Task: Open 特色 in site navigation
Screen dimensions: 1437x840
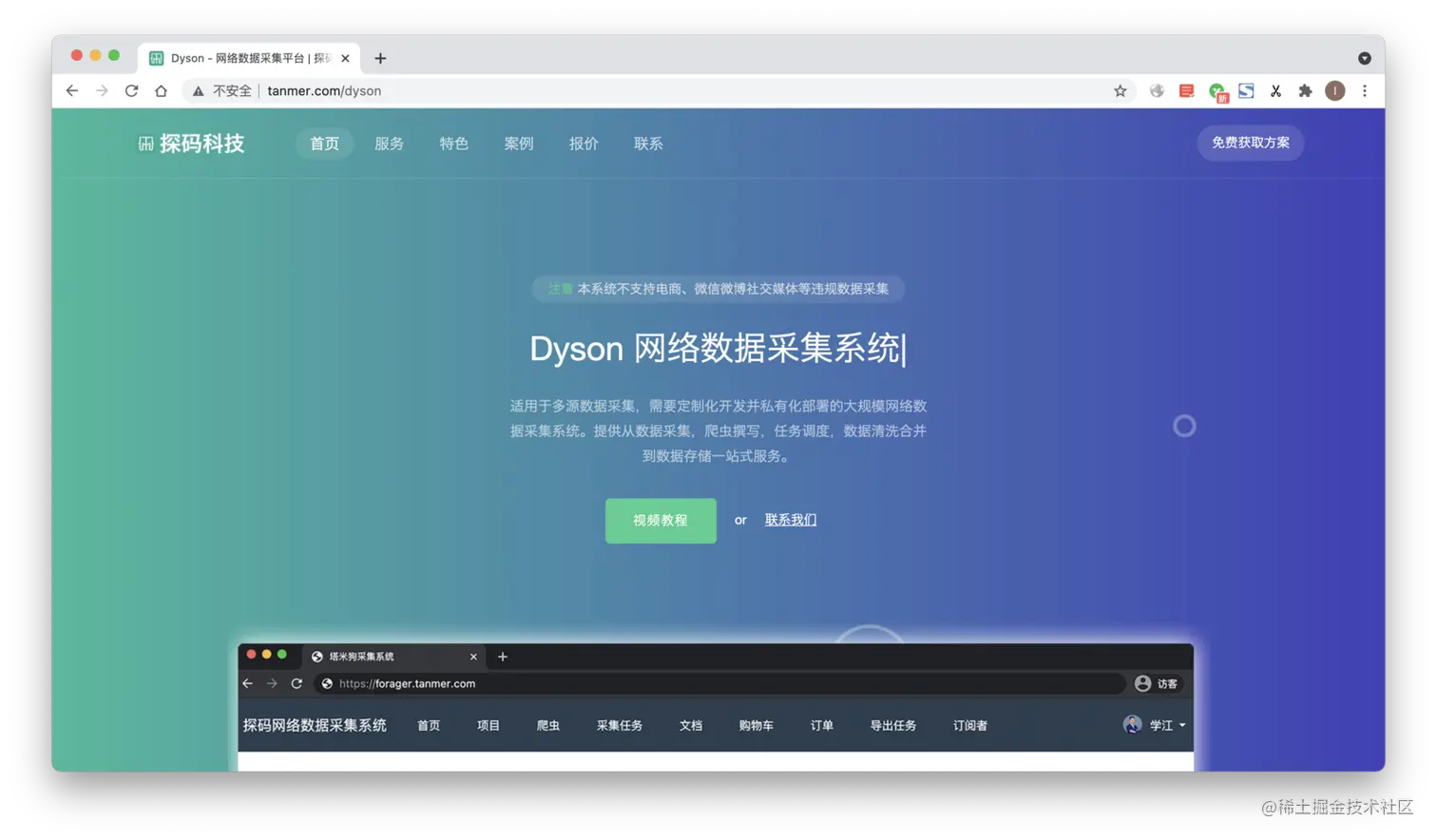Action: (x=453, y=143)
